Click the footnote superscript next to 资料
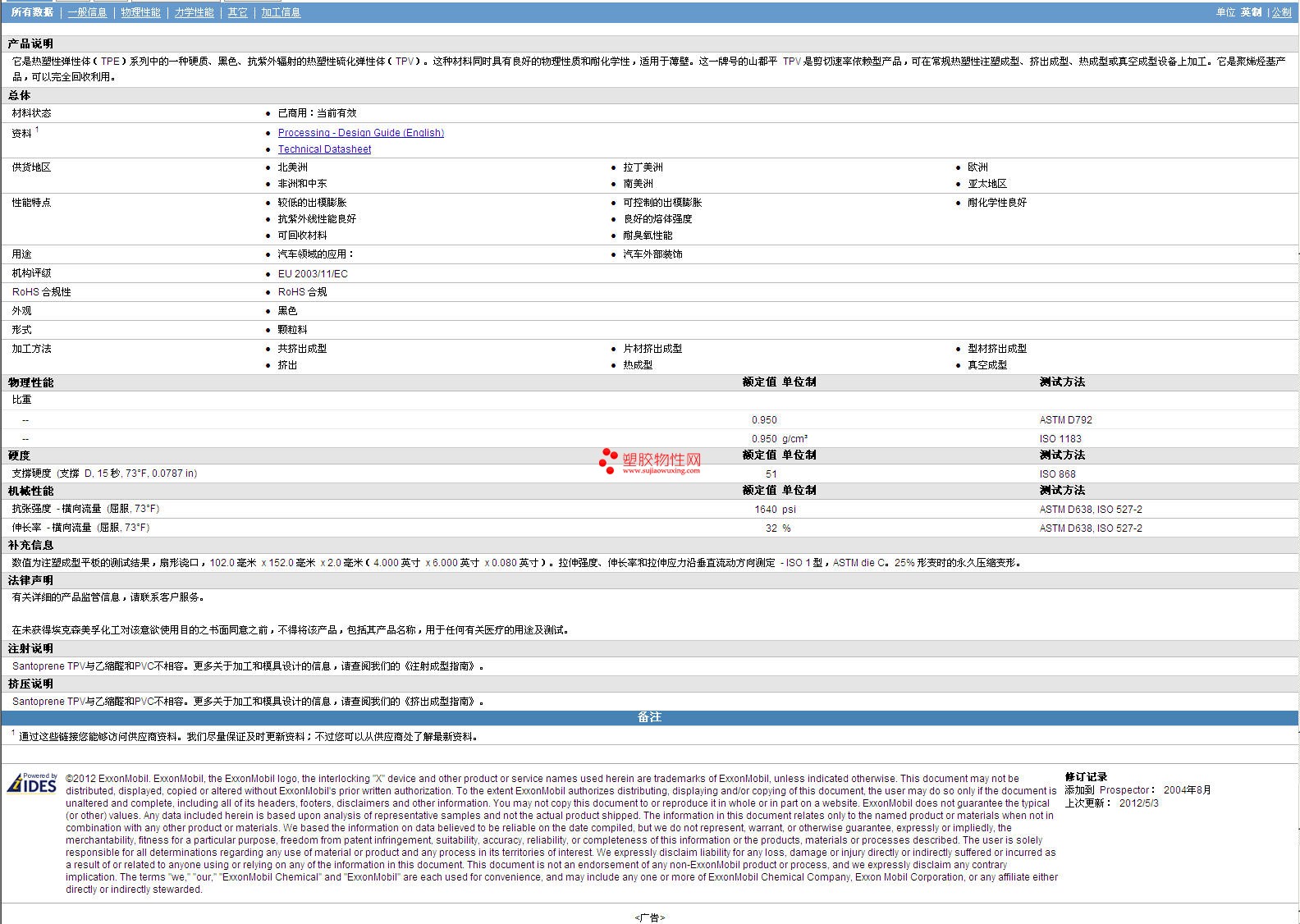The height and width of the screenshot is (924, 1300). coord(37,130)
